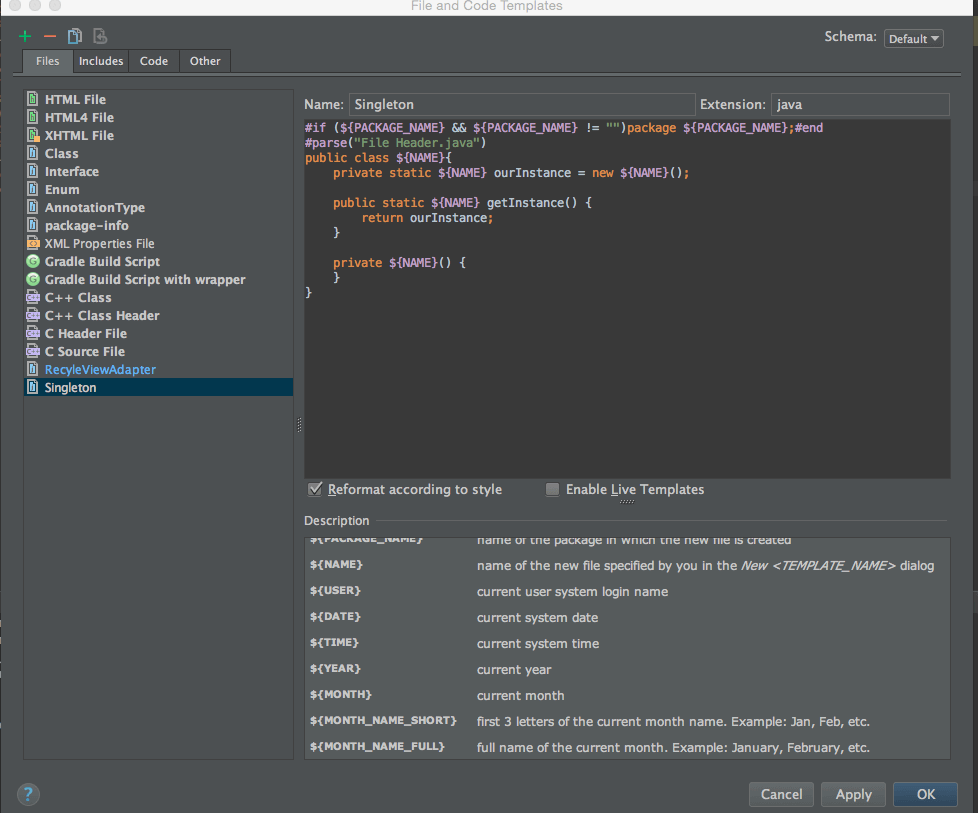The image size is (978, 813).
Task: Click the HTML4 File template icon
Action: [x=32, y=117]
